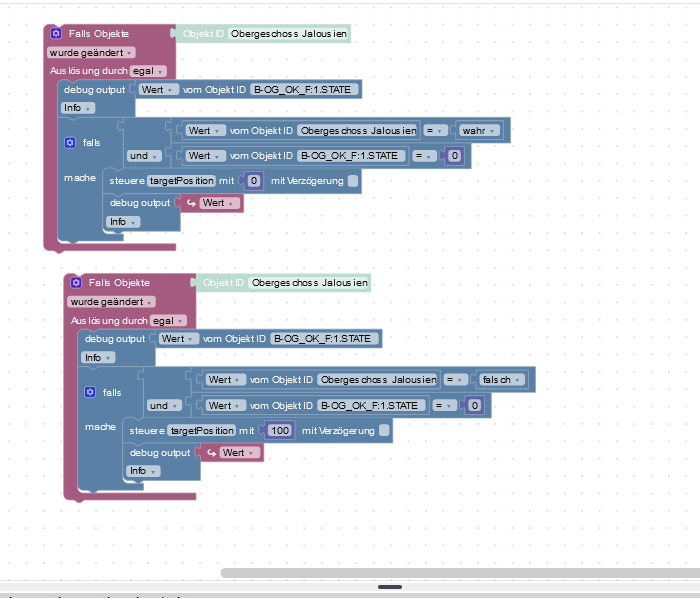Tick mit Verzögerung checkbox in first steuere block

tap(353, 181)
